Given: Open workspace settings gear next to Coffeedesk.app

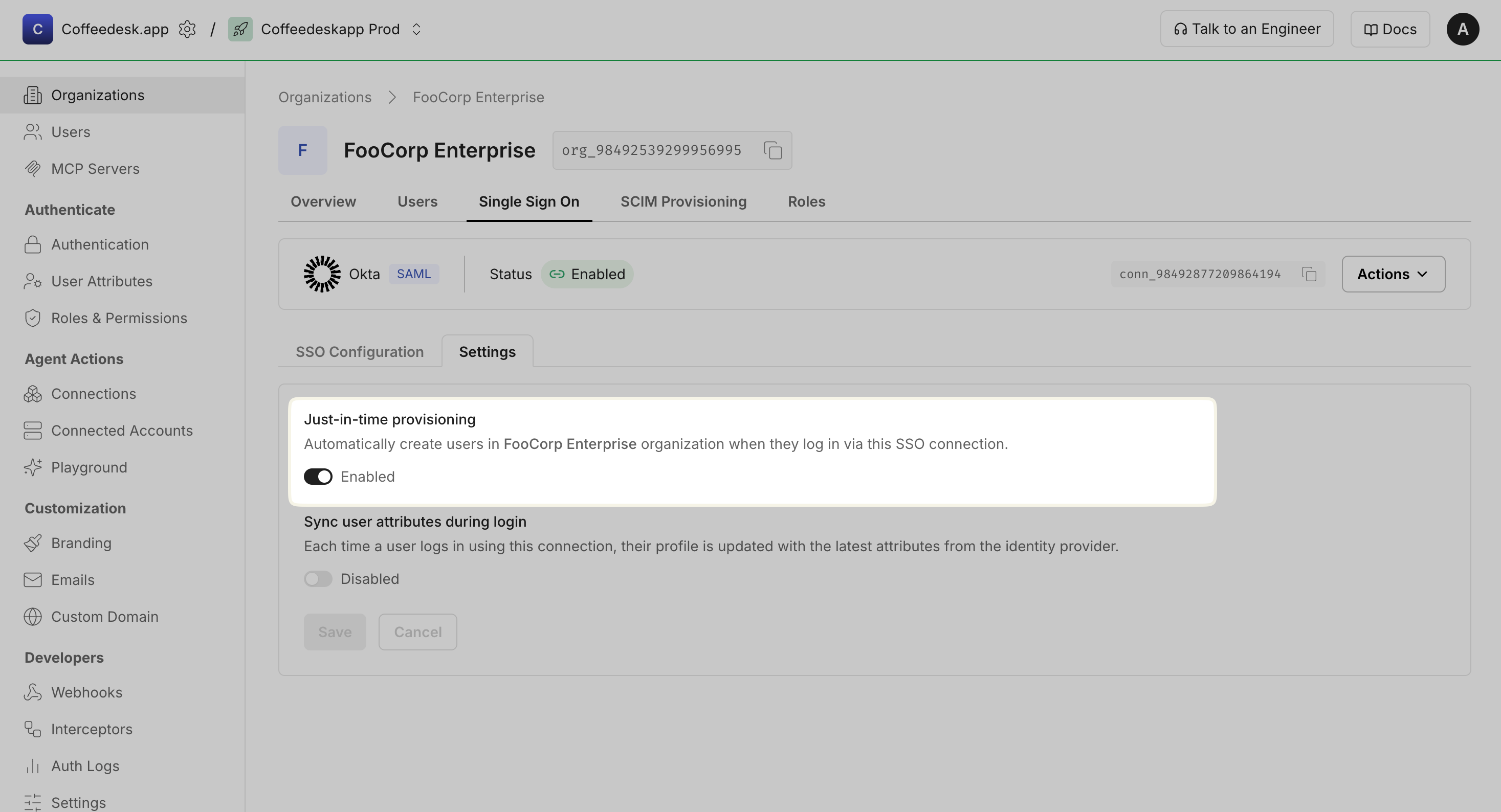Looking at the screenshot, I should tap(187, 29).
